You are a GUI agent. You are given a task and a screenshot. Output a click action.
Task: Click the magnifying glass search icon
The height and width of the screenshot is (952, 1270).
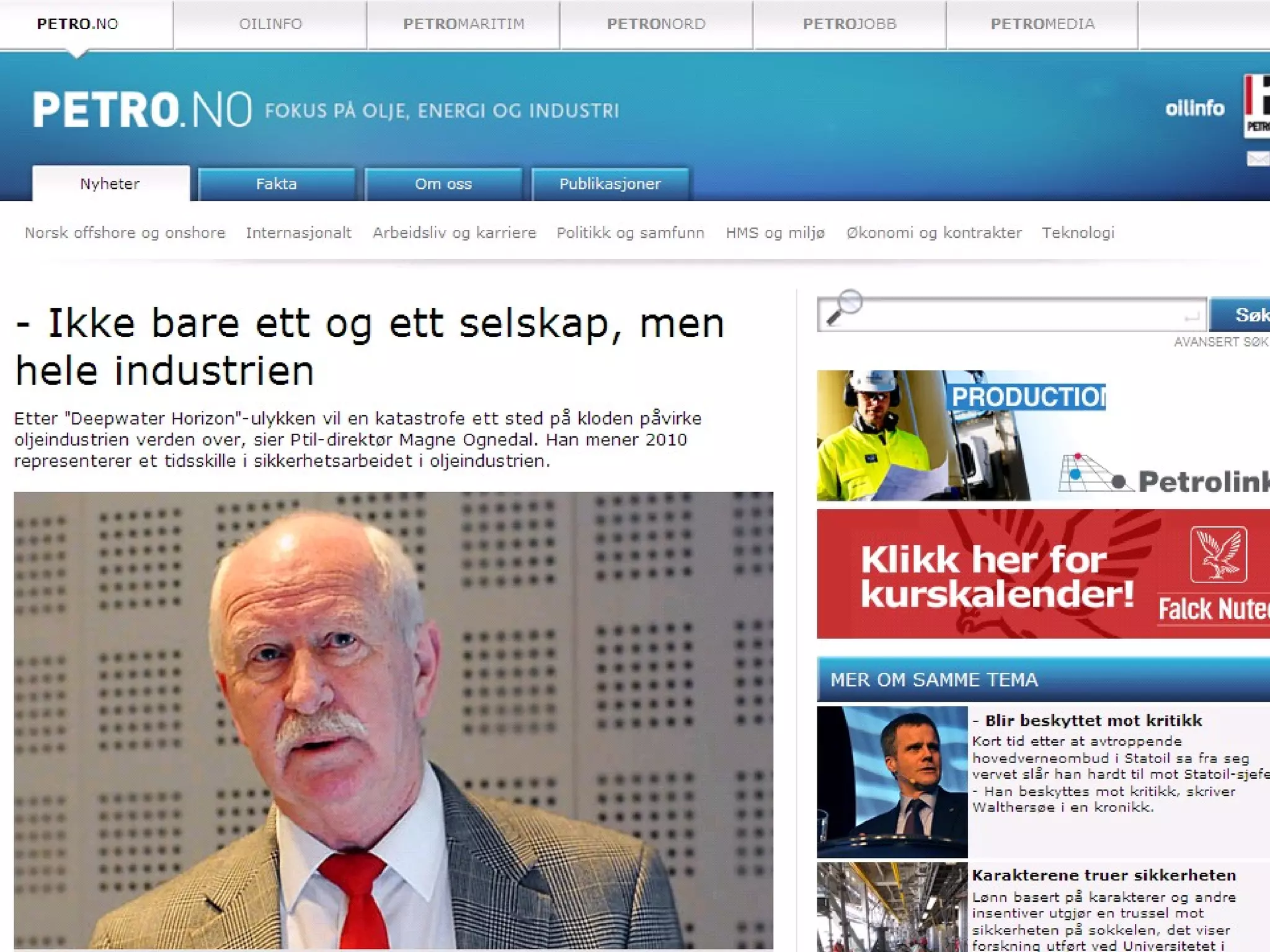point(844,307)
